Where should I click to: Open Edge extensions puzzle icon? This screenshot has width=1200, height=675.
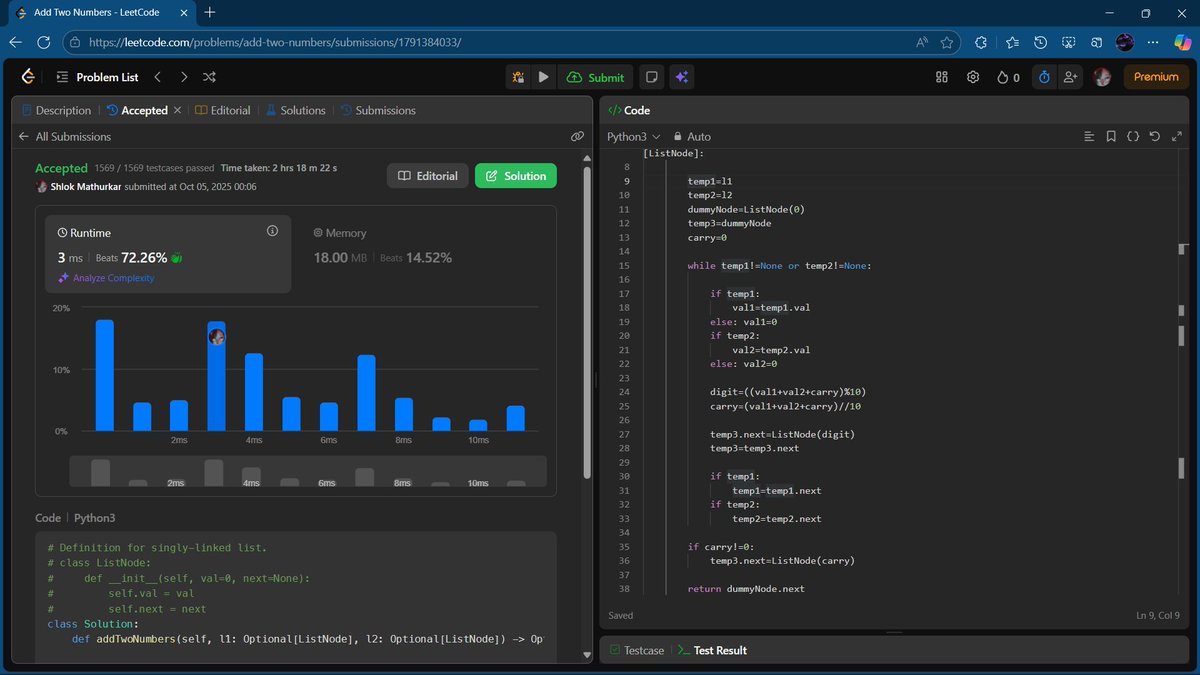[980, 42]
